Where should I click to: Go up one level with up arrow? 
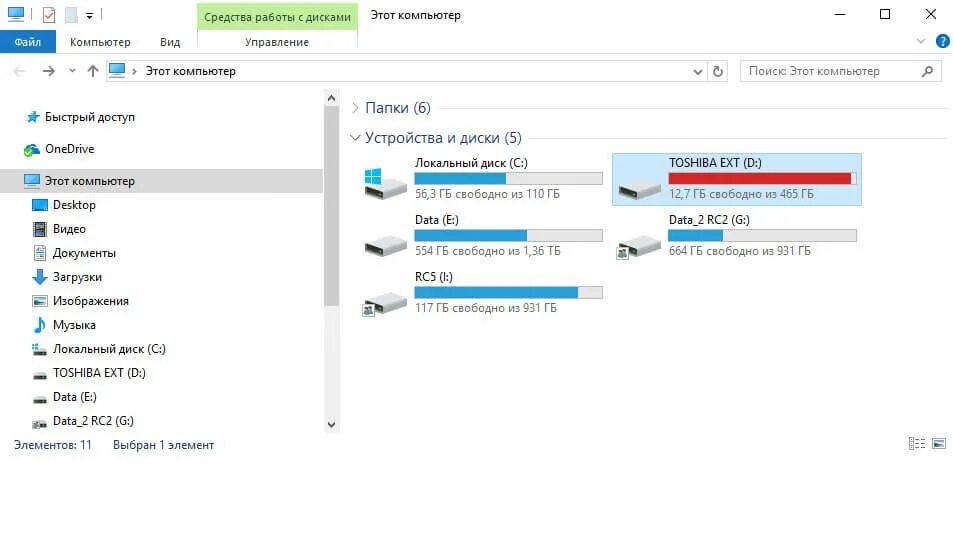pos(93,71)
